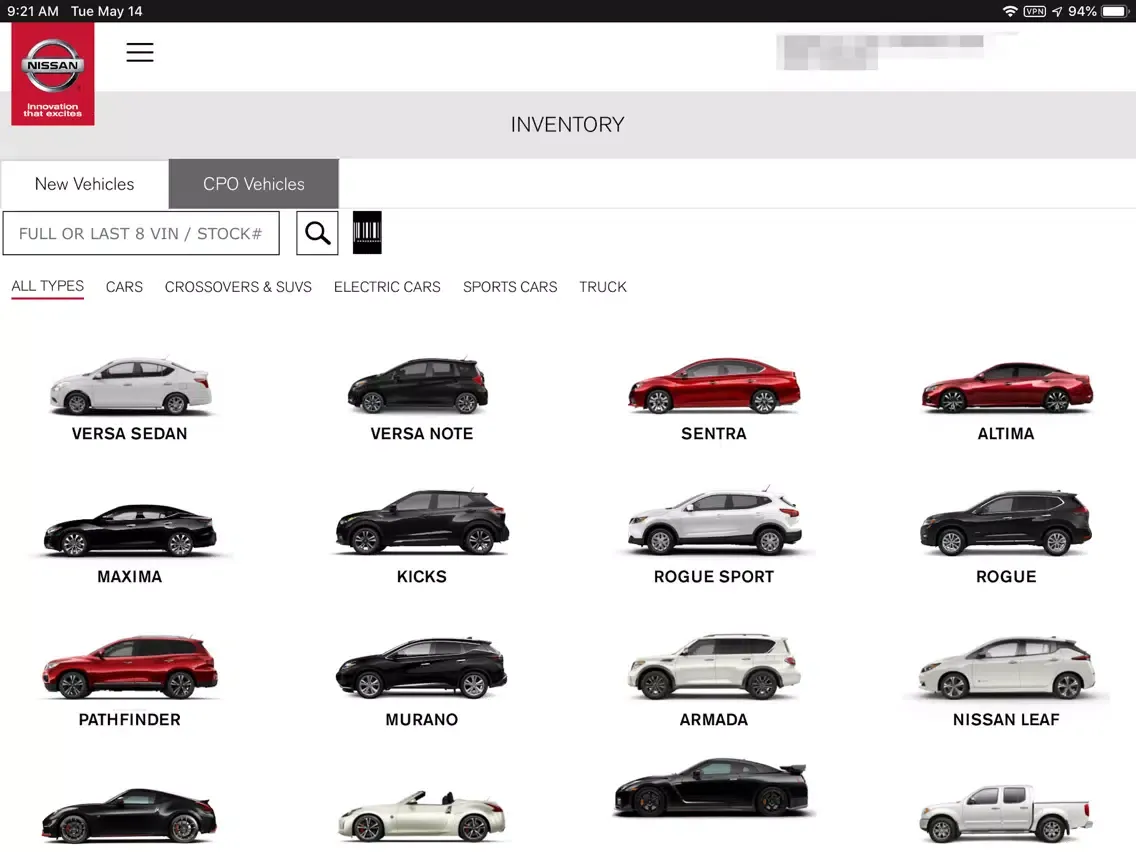Tap the Nissan logo

click(53, 74)
